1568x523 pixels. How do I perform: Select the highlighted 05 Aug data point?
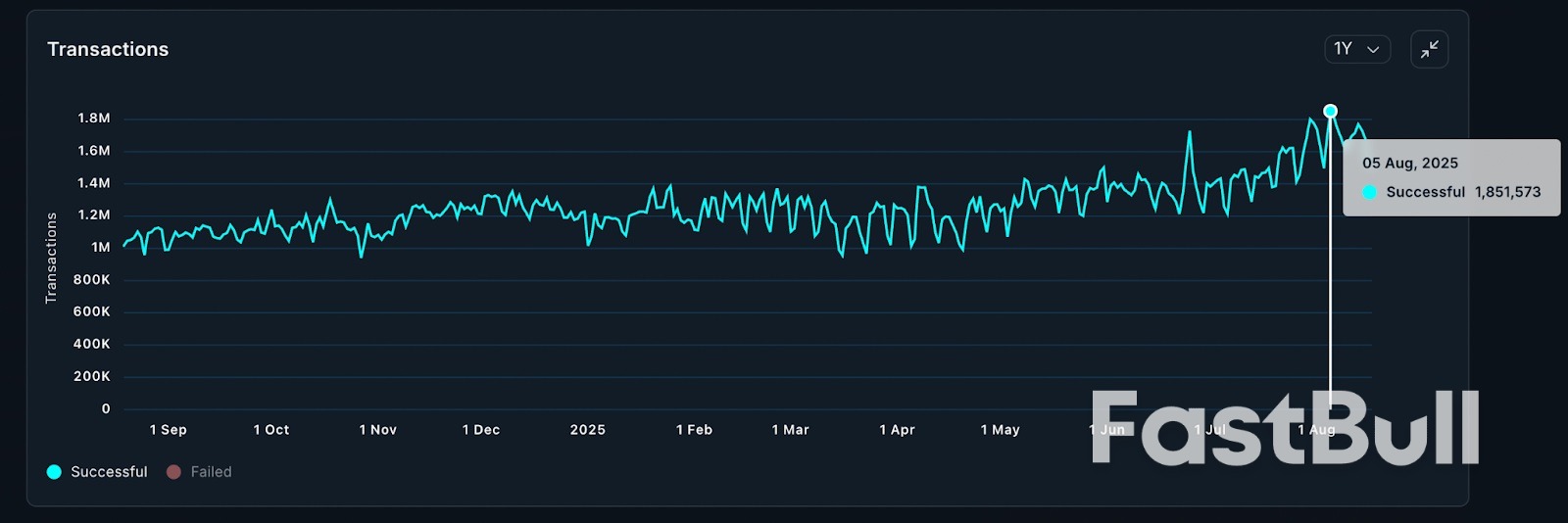tap(1330, 111)
